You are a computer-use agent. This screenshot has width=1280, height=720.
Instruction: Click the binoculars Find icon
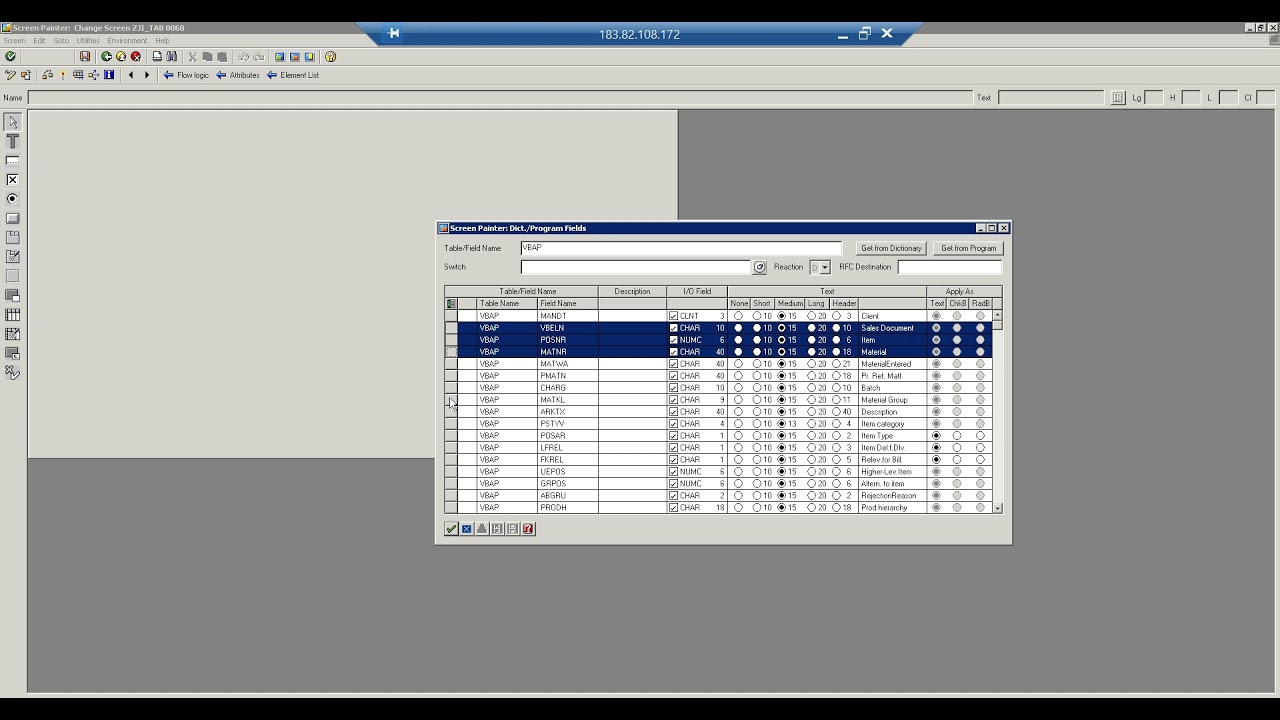[x=172, y=57]
